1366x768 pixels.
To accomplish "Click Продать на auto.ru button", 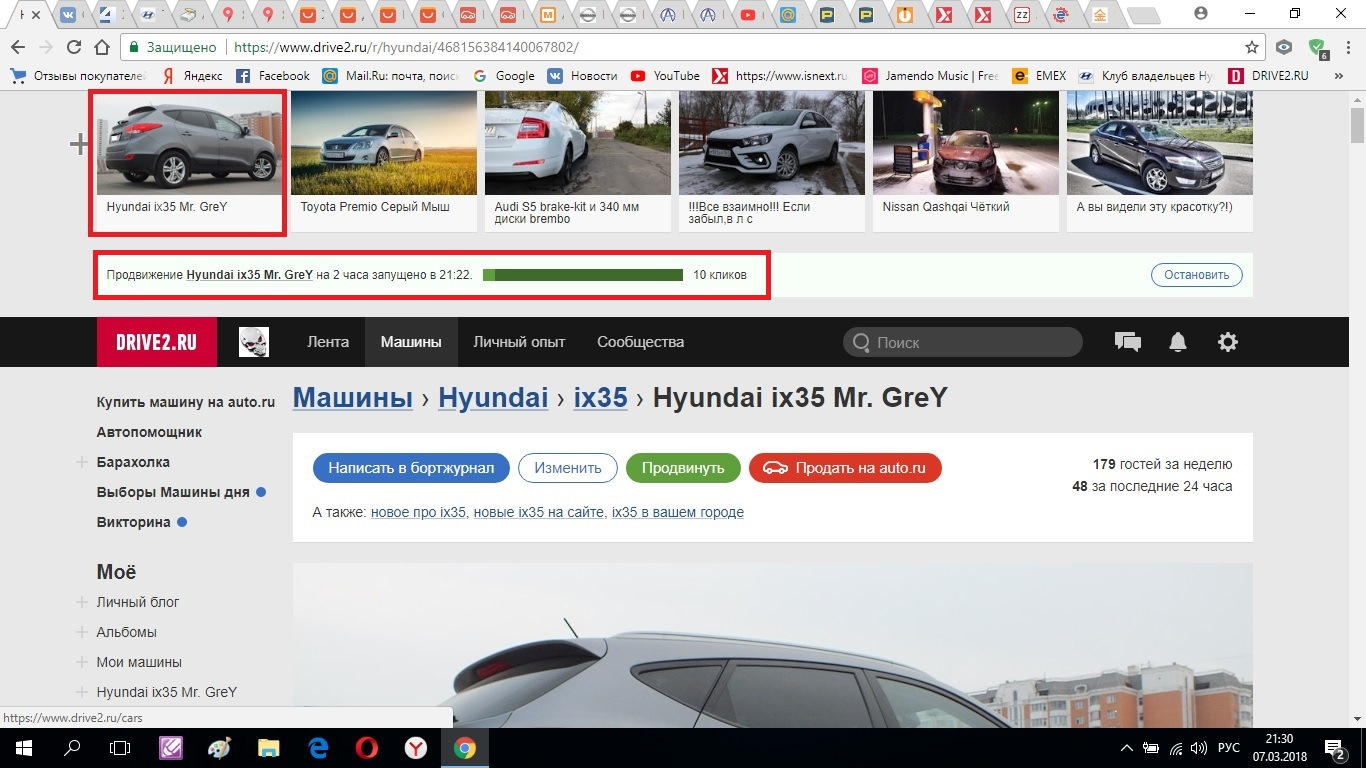I will coord(845,468).
